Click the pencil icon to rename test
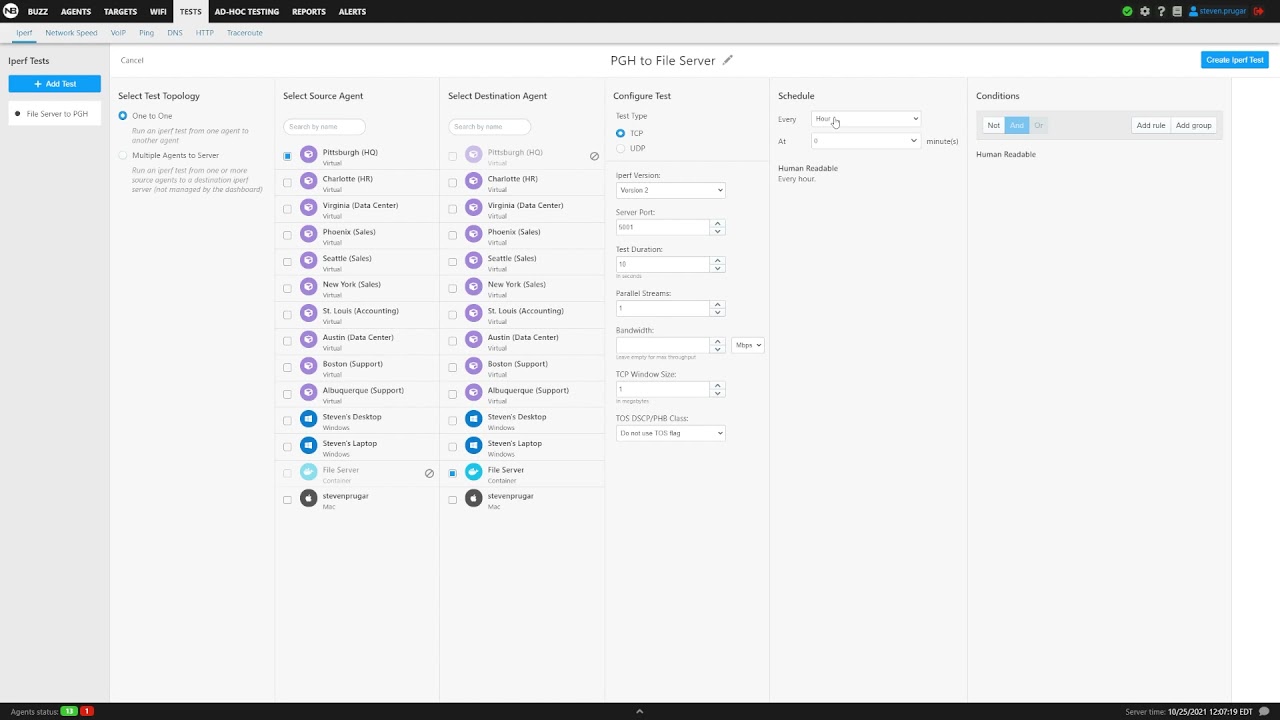The height and width of the screenshot is (720, 1280). [x=728, y=60]
